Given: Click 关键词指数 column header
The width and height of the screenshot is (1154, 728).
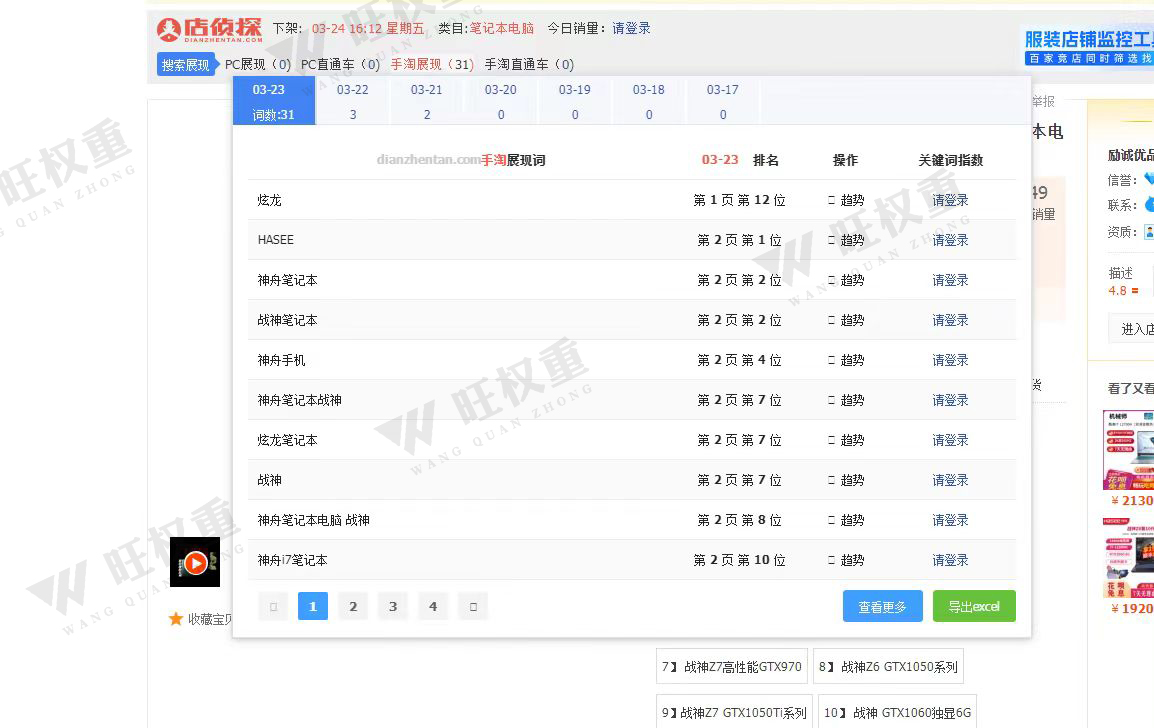Looking at the screenshot, I should tap(950, 160).
